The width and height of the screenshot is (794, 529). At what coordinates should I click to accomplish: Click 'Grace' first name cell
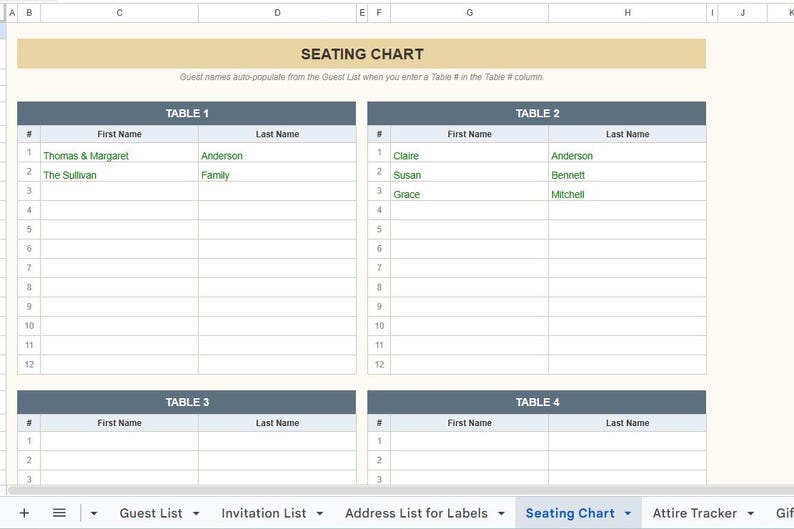coord(469,191)
